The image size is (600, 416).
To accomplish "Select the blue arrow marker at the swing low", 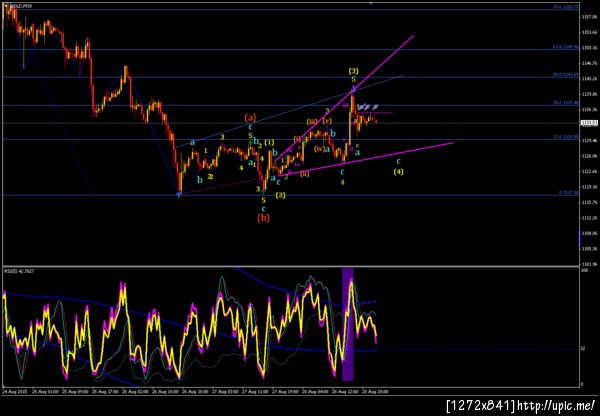I will (x=179, y=195).
